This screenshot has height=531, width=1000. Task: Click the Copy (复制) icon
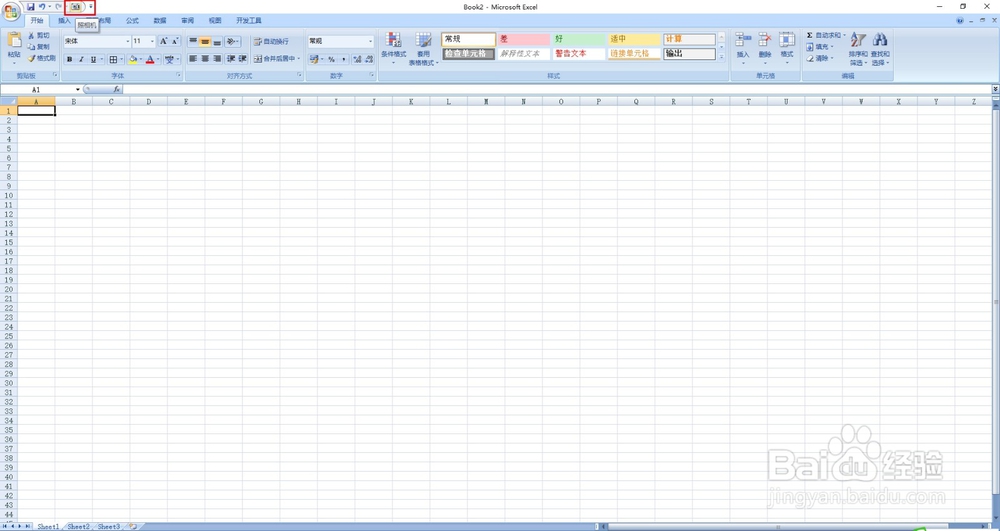coord(31,47)
